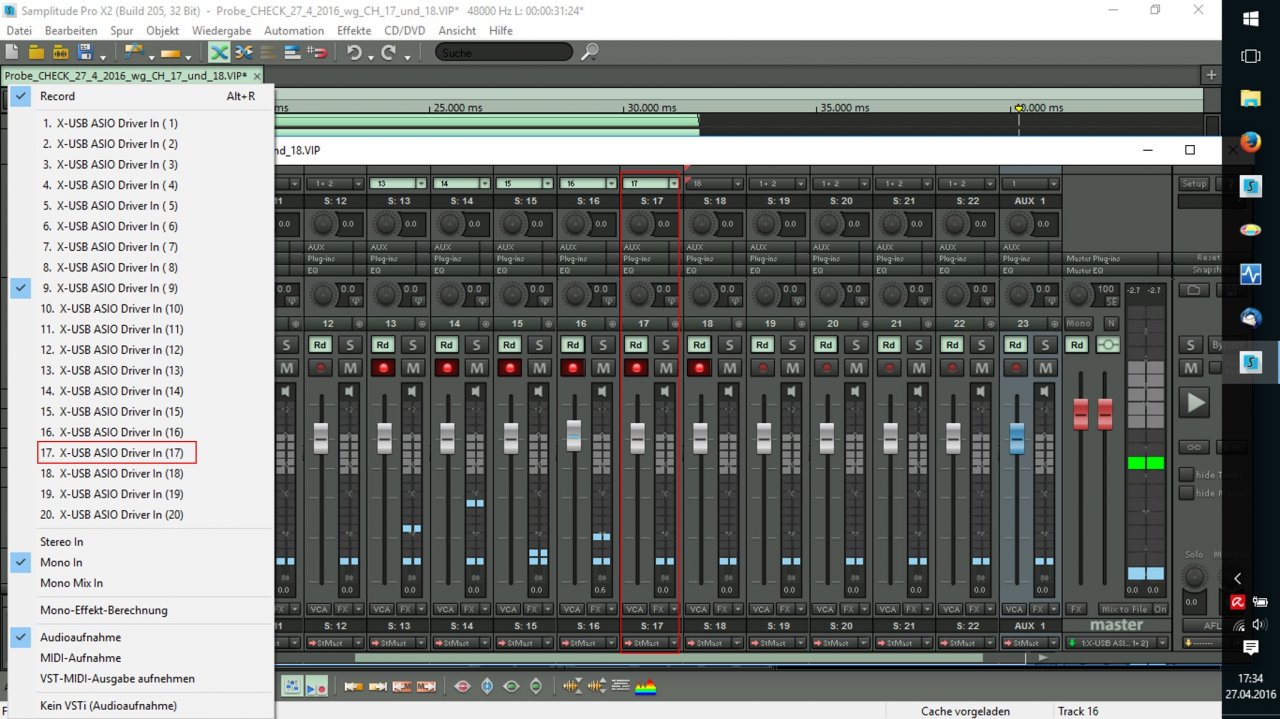Image resolution: width=1280 pixels, height=719 pixels.
Task: Click speaker monitor icon on channel 13
Action: point(412,392)
